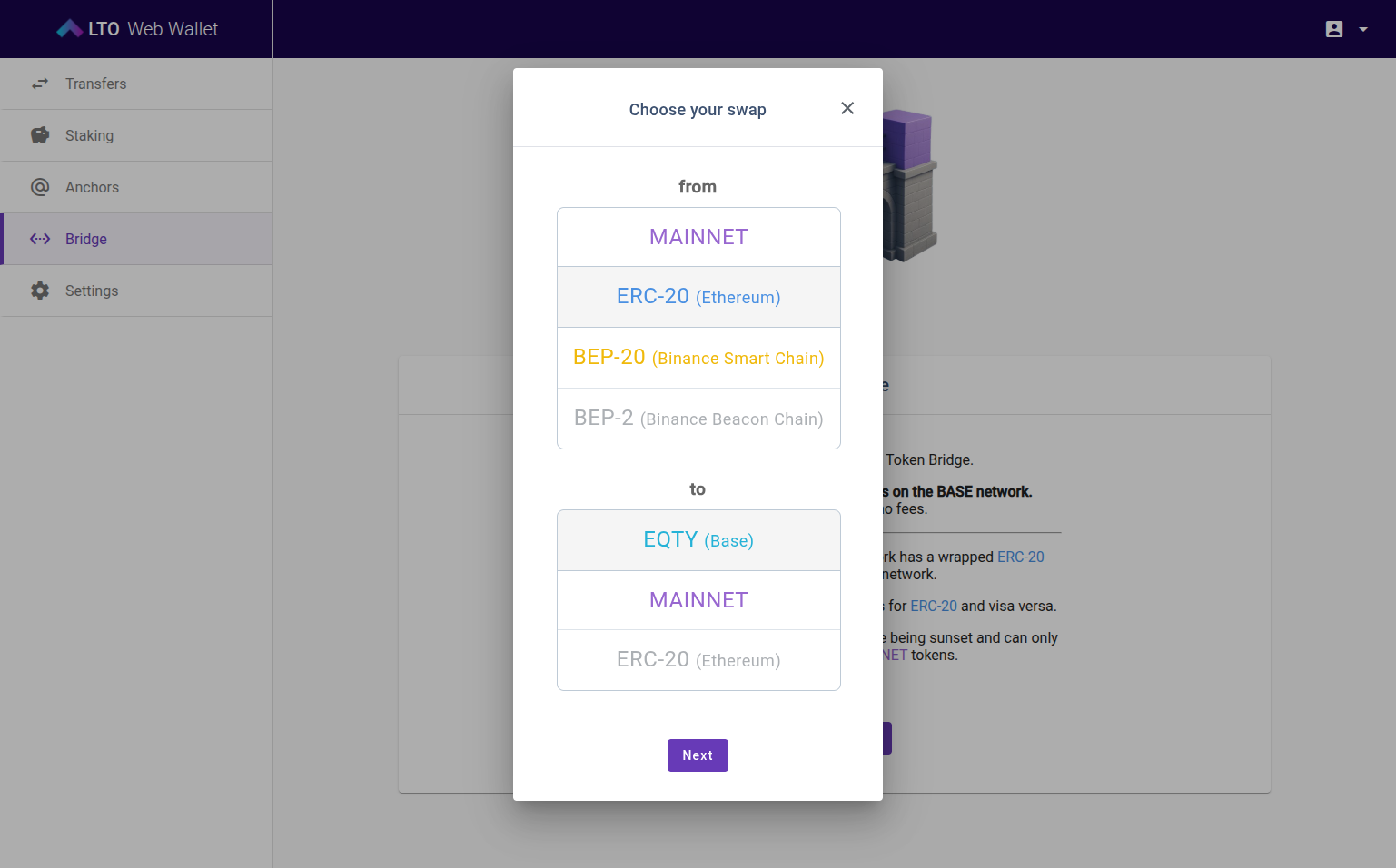
Task: Click the Transfers arrows icon
Action: pos(40,84)
